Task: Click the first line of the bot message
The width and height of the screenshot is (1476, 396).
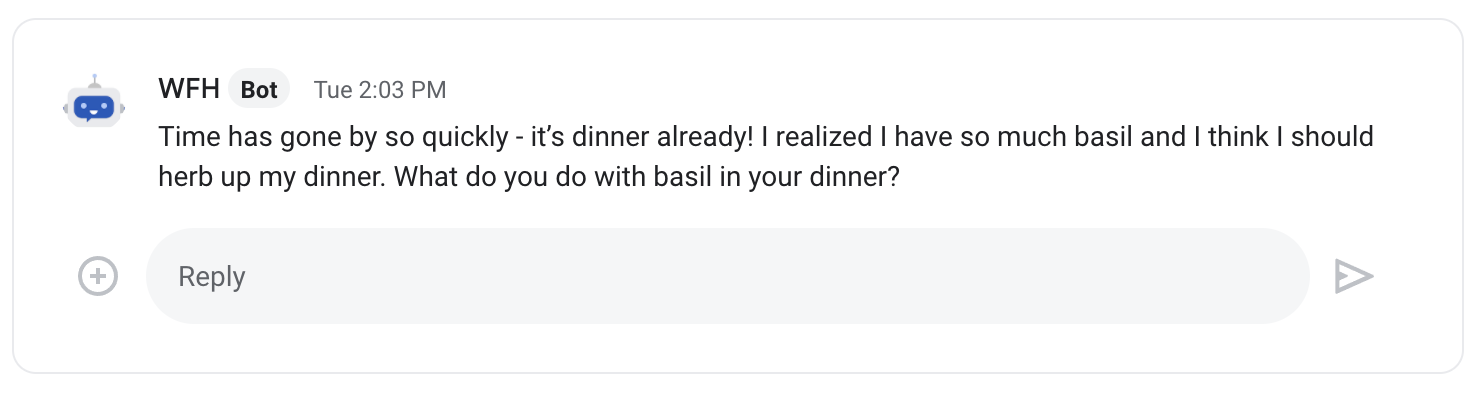Action: [766, 136]
